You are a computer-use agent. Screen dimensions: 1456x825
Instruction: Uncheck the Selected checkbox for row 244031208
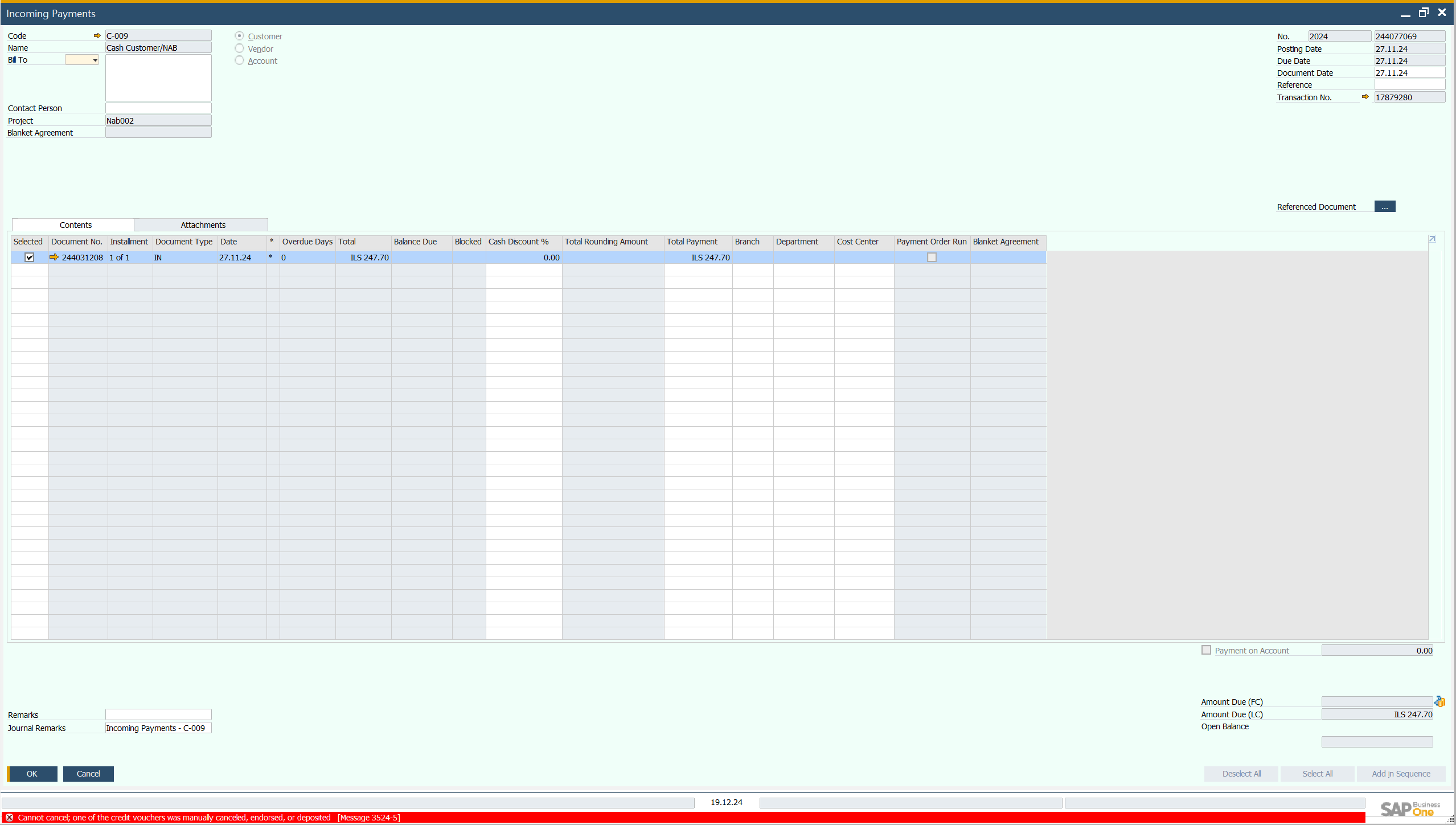tap(30, 258)
